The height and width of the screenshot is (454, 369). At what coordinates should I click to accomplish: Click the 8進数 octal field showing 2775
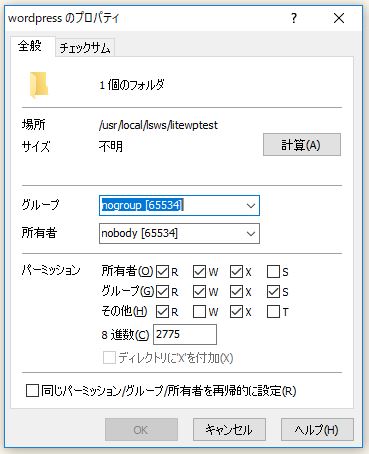pyautogui.click(x=185, y=334)
